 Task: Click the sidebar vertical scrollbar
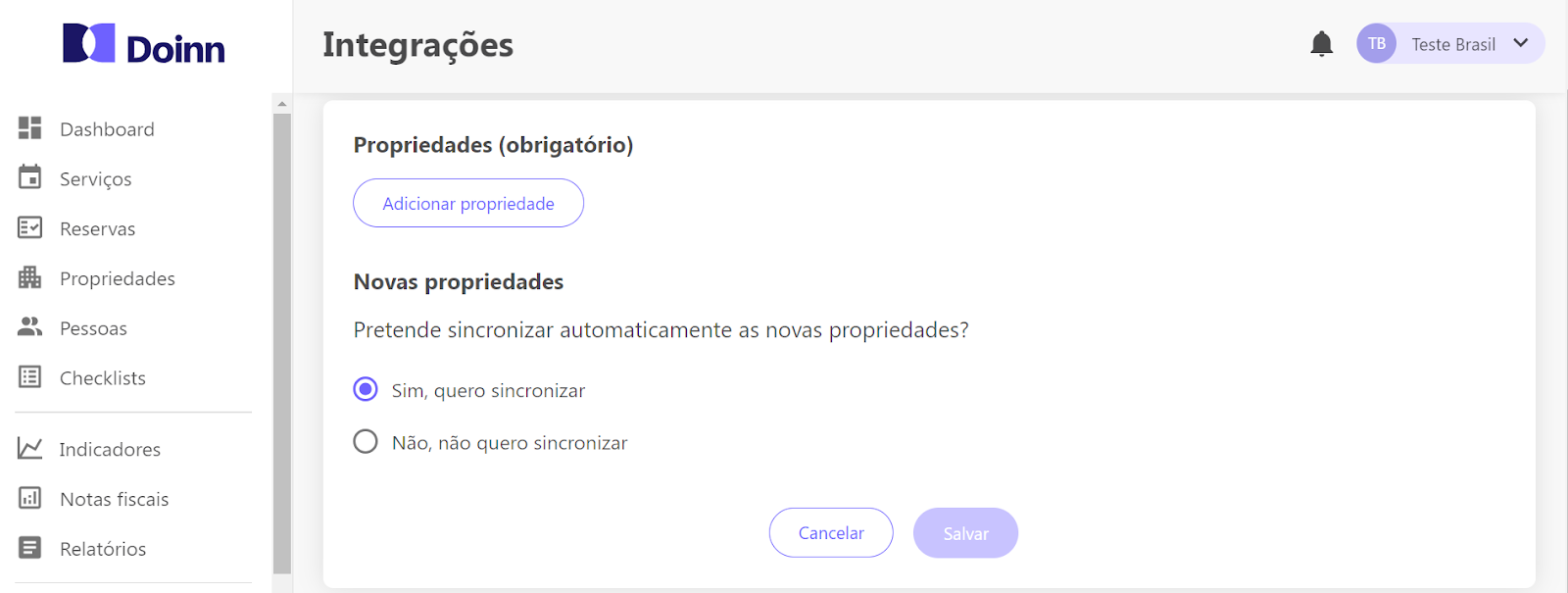click(x=282, y=343)
